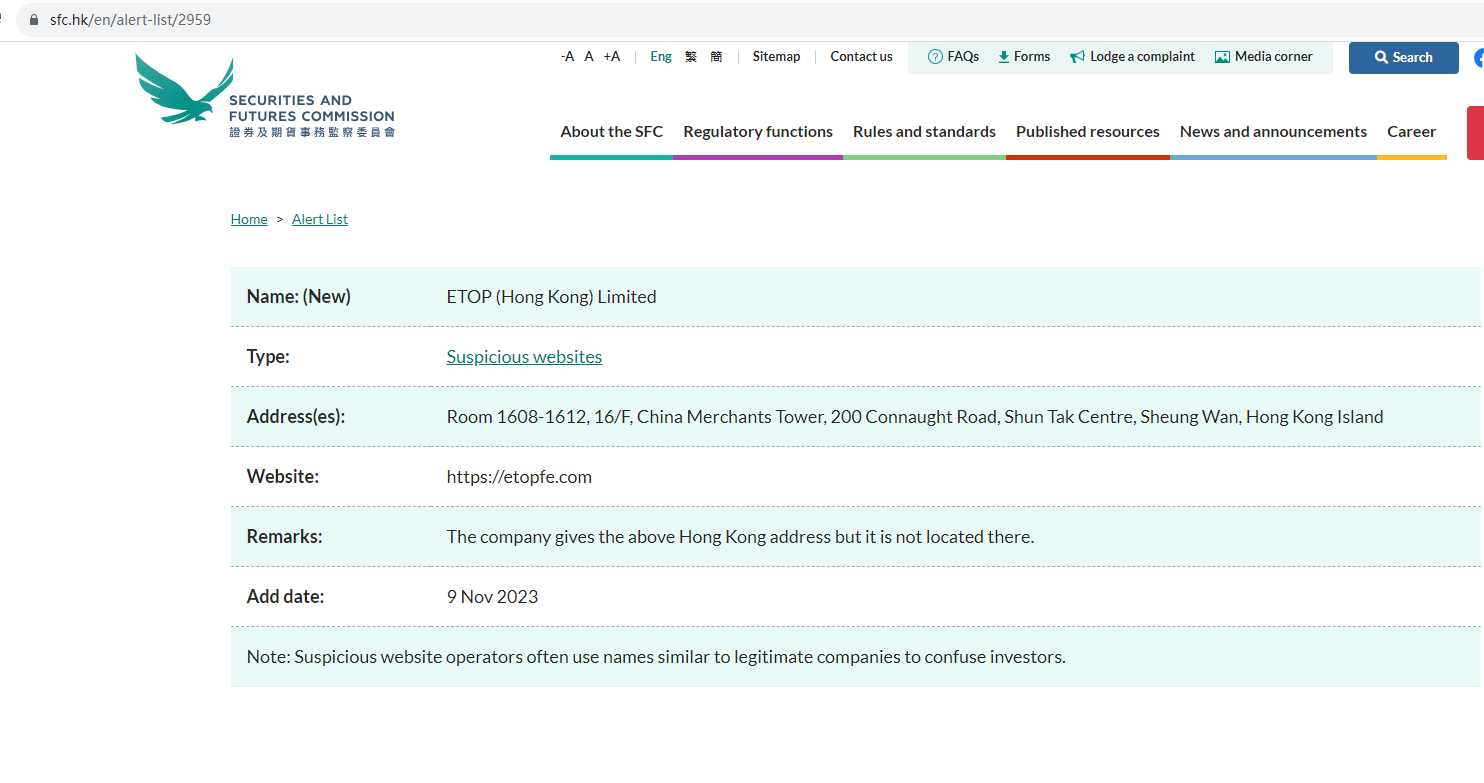Screen dimensions: 1484x783
Task: Expand the About the SFC menu
Action: (611, 132)
